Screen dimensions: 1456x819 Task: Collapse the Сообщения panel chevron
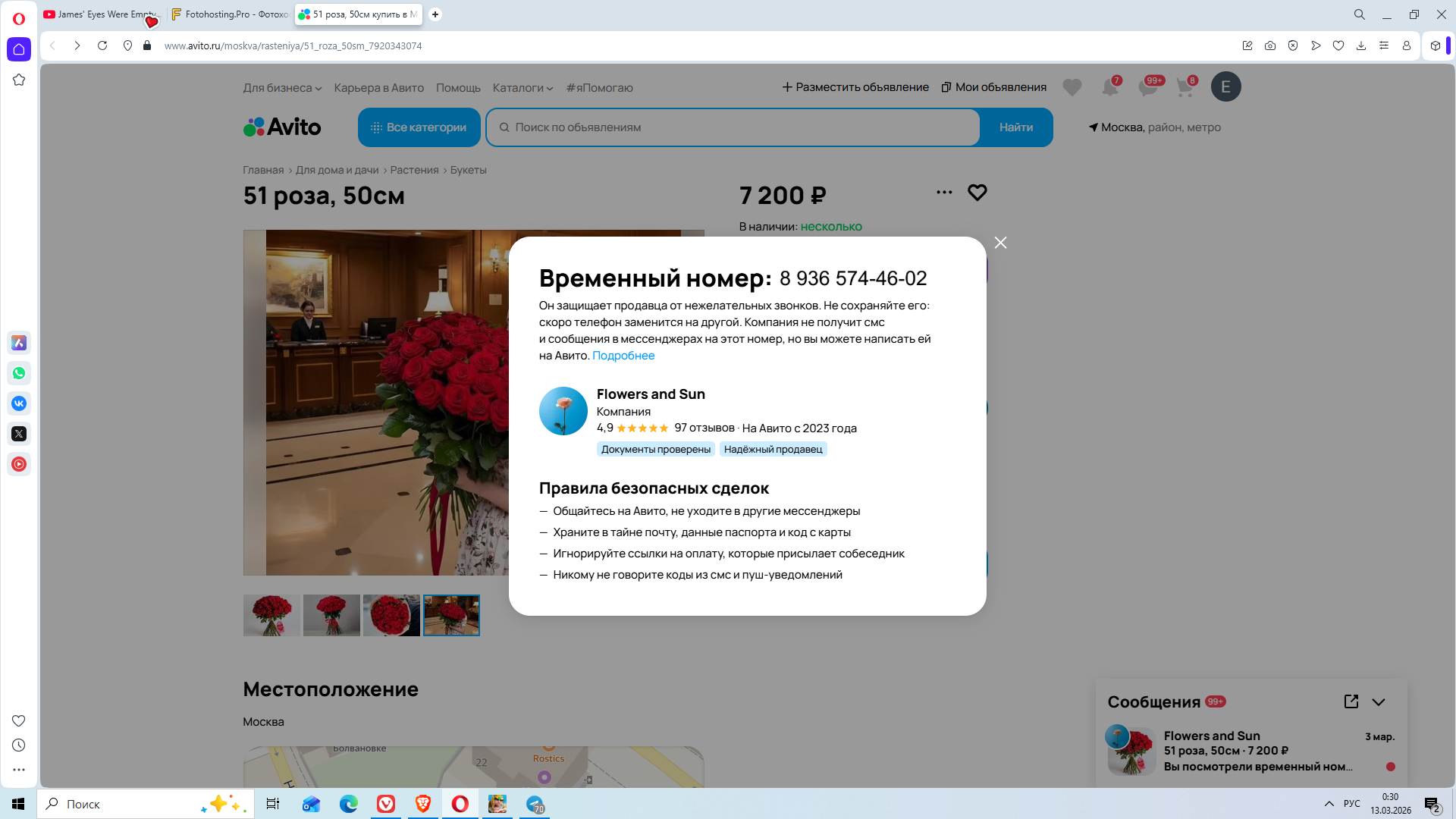tap(1379, 702)
